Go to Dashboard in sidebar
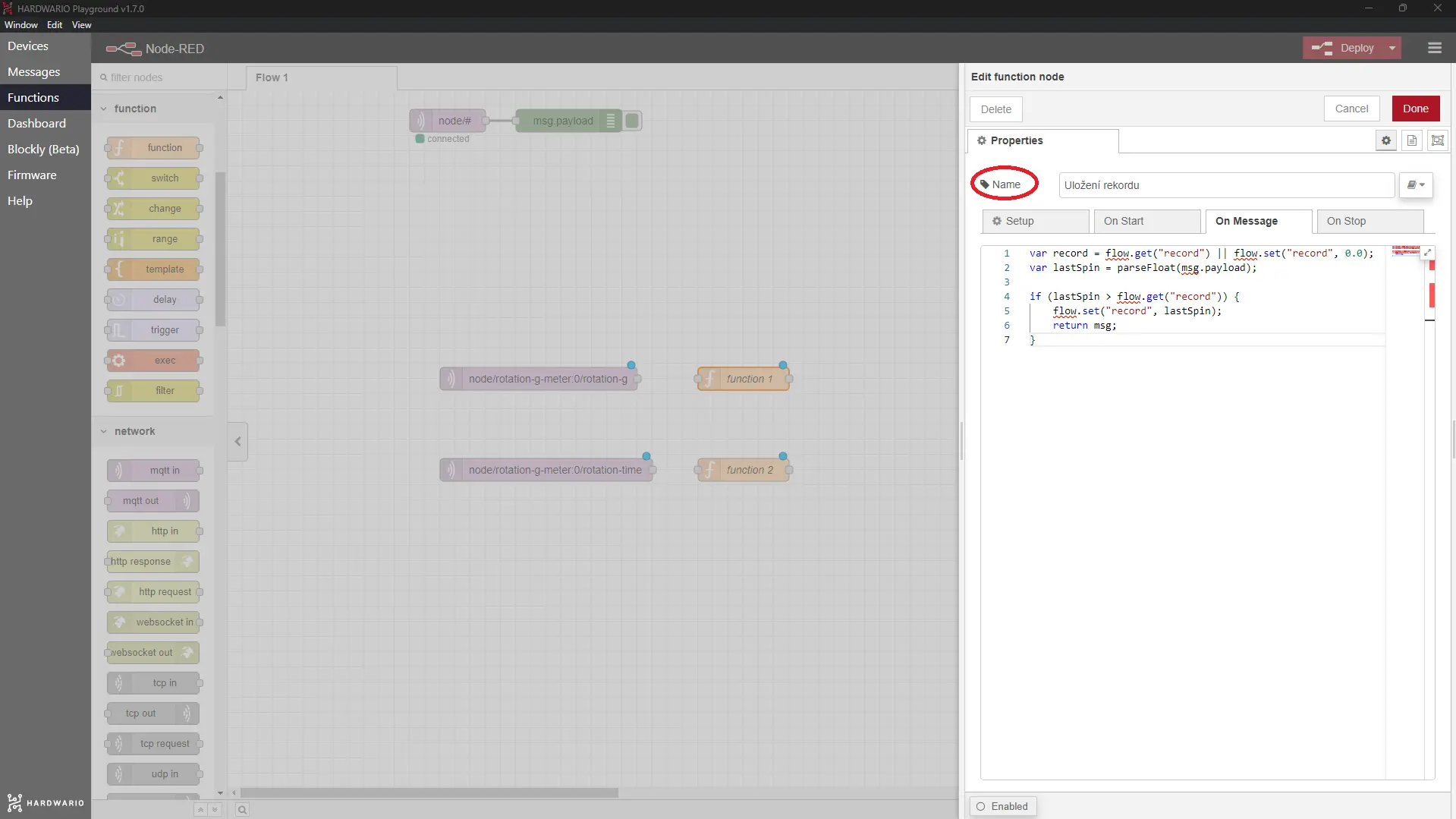This screenshot has width=1456, height=819. (46, 124)
